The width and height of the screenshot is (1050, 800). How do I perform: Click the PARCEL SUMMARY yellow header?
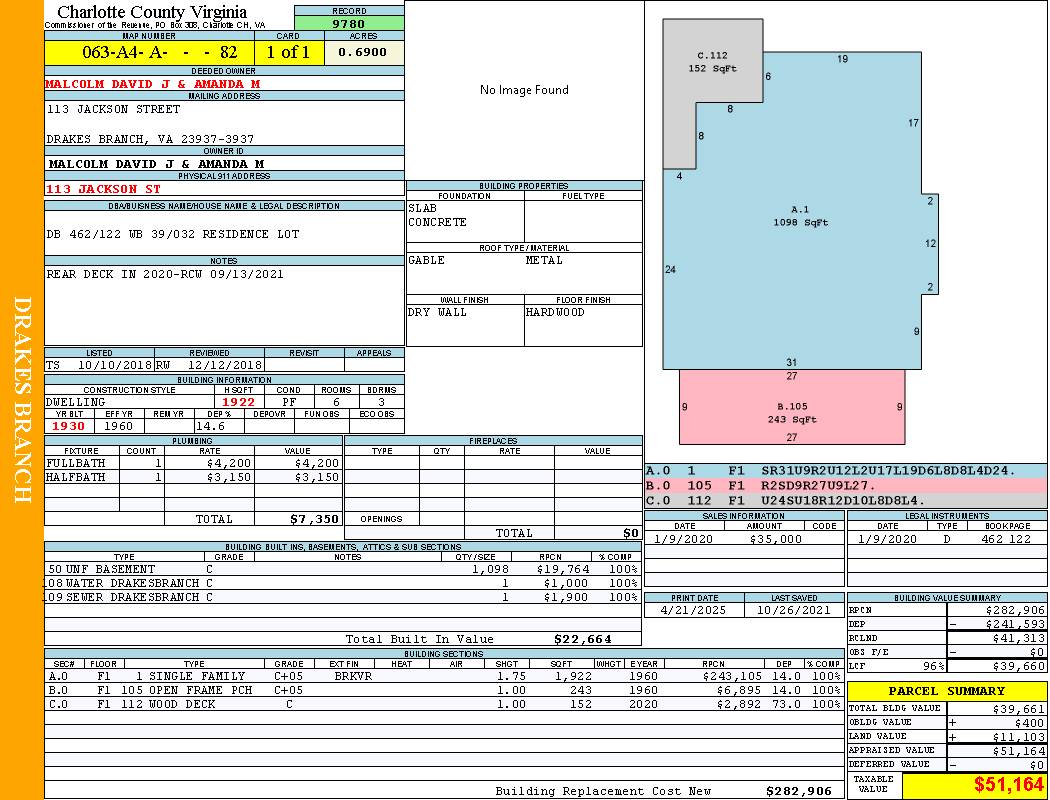pyautogui.click(x=947, y=691)
